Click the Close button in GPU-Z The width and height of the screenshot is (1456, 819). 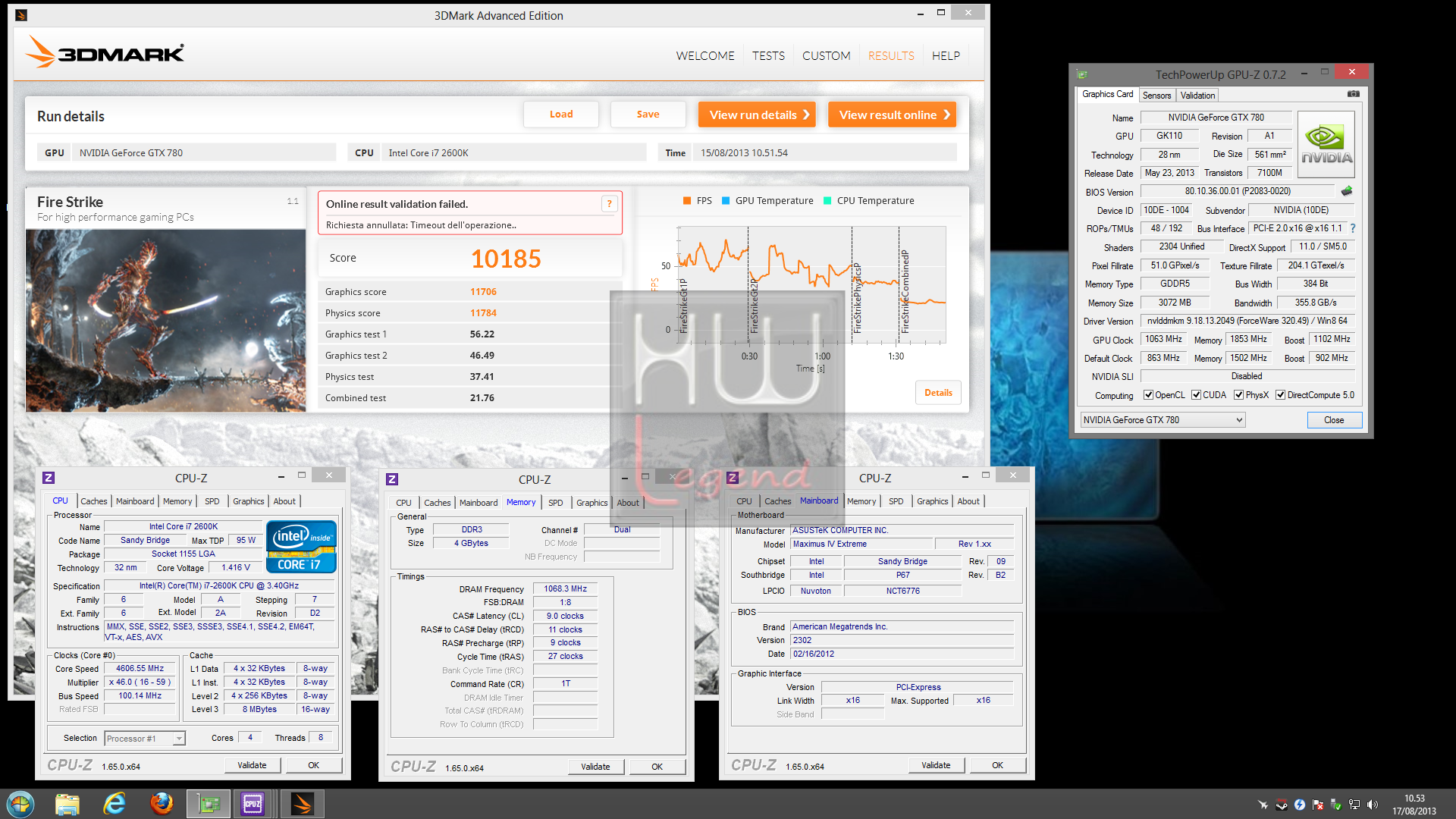click(1334, 420)
